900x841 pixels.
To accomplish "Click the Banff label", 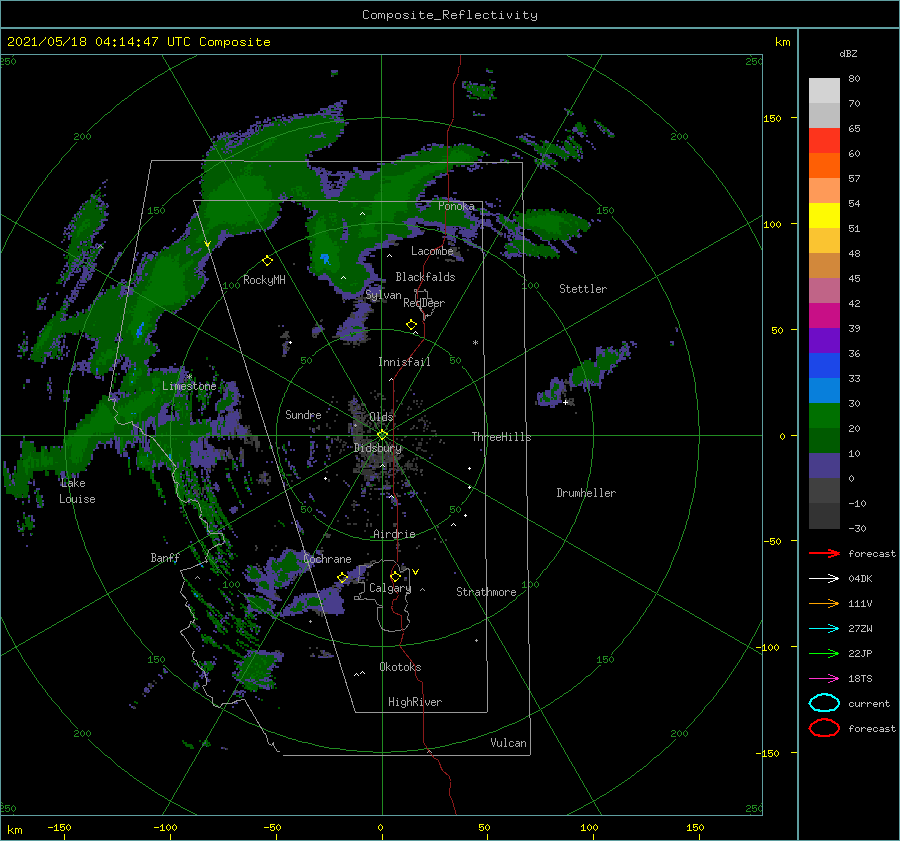I will tap(165, 557).
